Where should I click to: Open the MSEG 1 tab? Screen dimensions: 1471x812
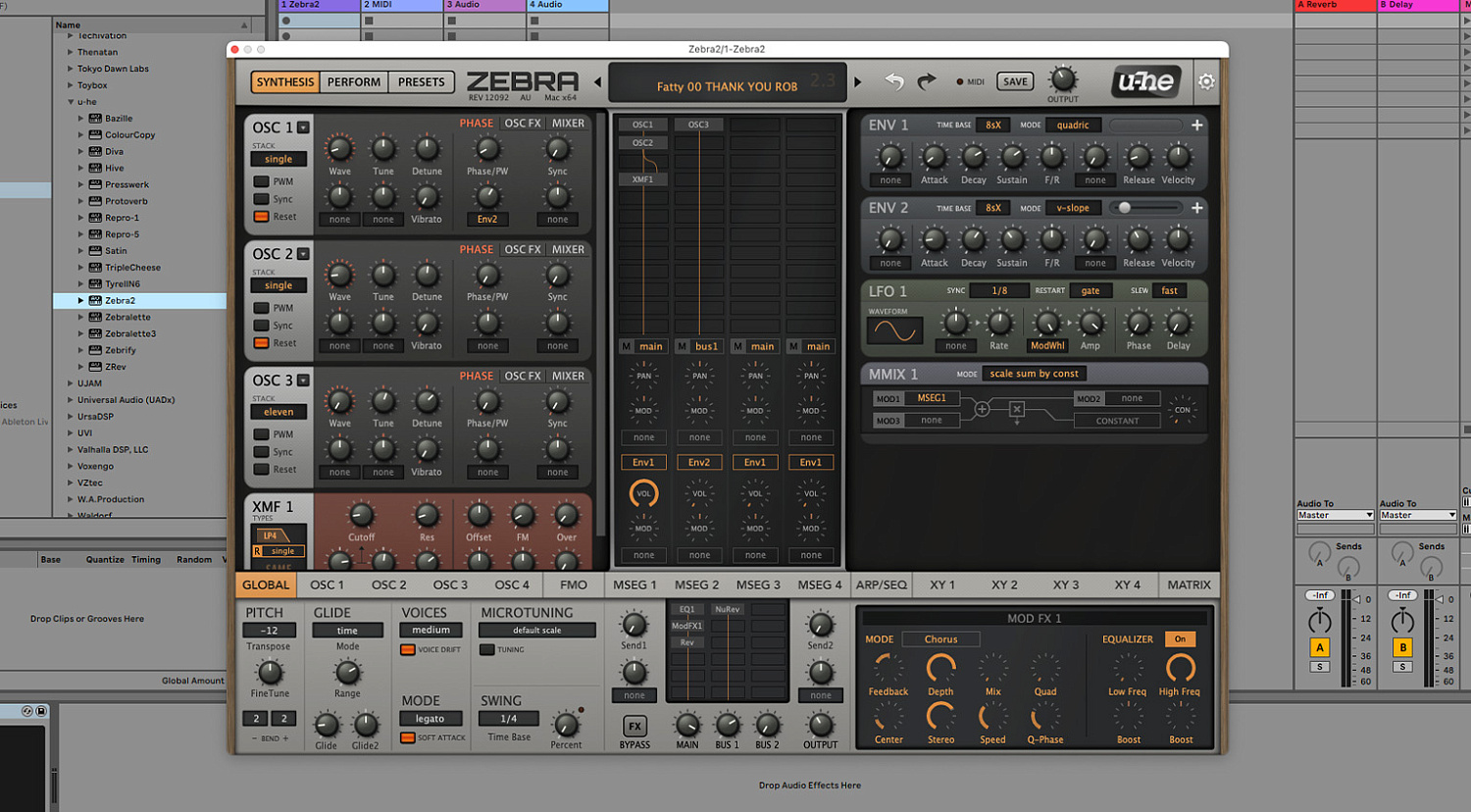coord(634,584)
